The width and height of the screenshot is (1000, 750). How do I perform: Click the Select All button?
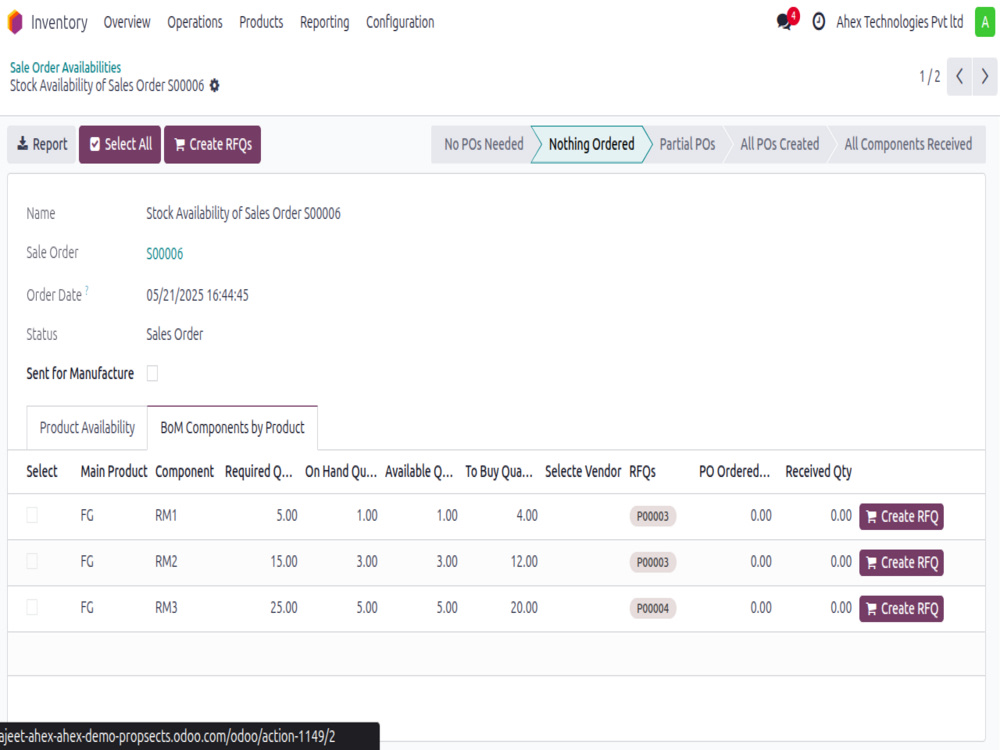(120, 144)
